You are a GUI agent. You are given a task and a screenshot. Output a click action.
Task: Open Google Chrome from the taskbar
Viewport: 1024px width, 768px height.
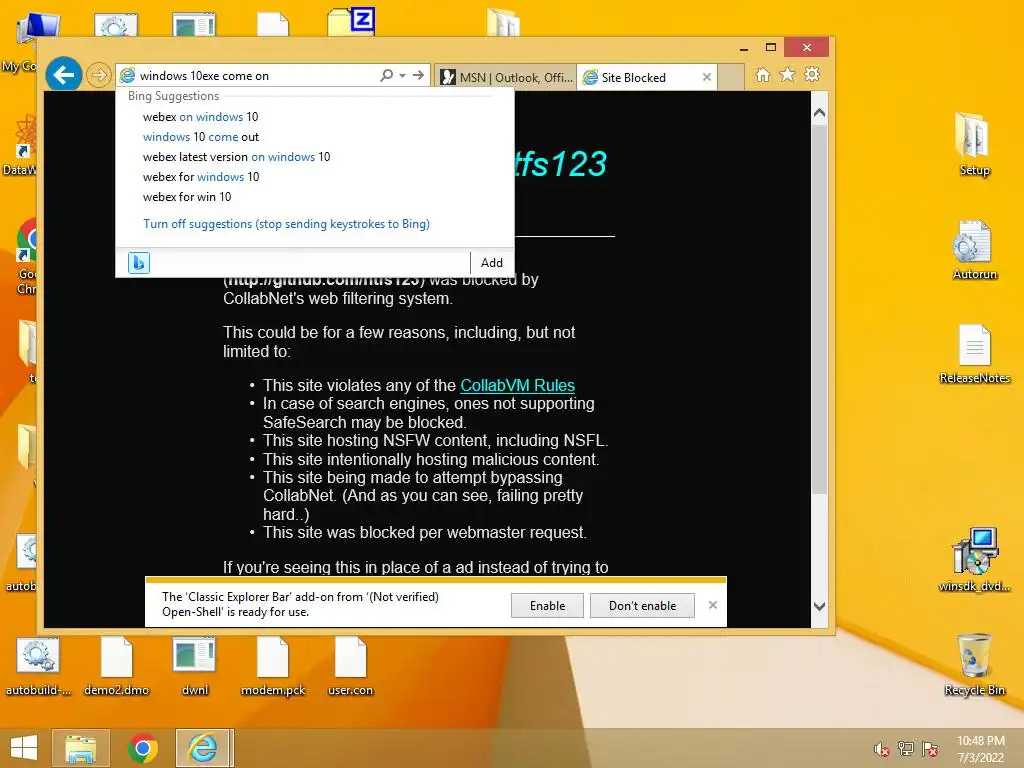(x=142, y=748)
